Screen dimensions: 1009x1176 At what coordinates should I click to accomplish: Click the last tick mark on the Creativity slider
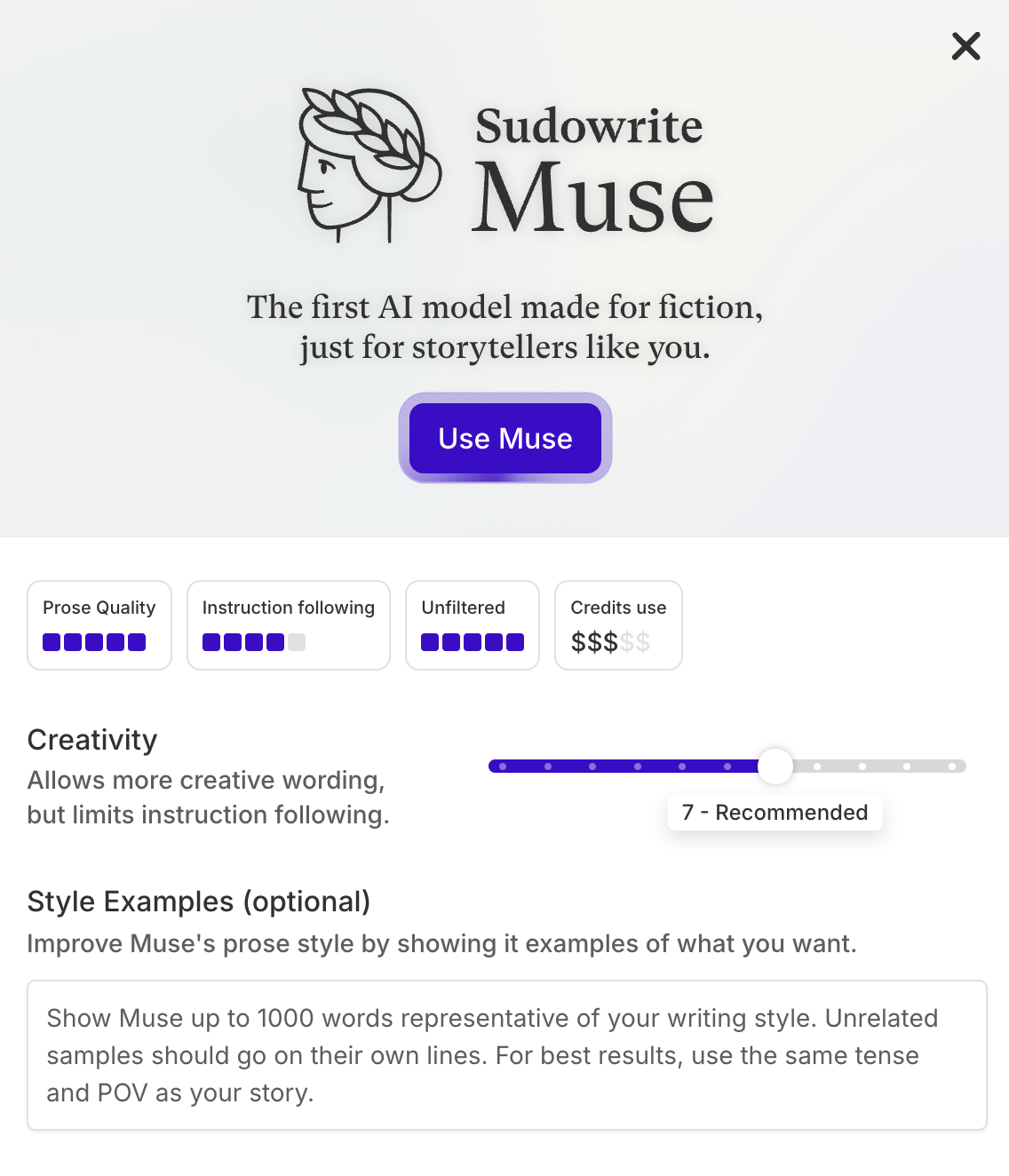point(952,765)
